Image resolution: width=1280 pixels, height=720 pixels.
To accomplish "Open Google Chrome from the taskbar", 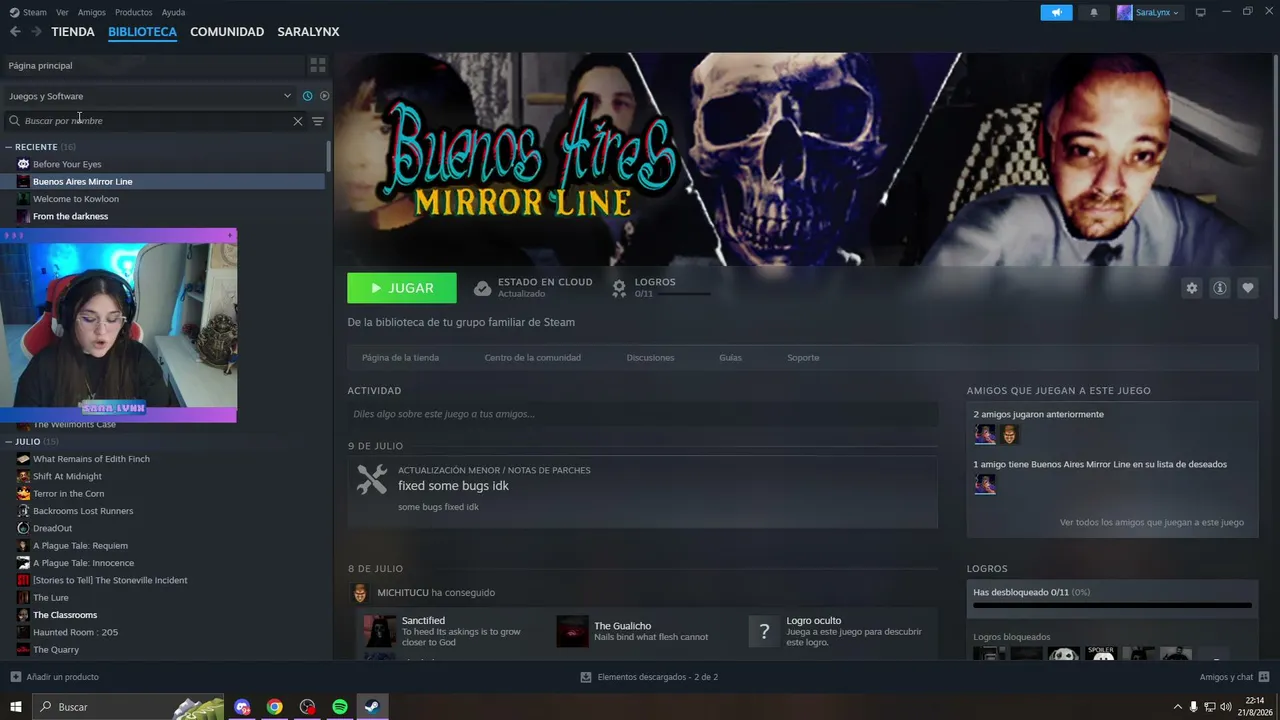I will pyautogui.click(x=274, y=707).
